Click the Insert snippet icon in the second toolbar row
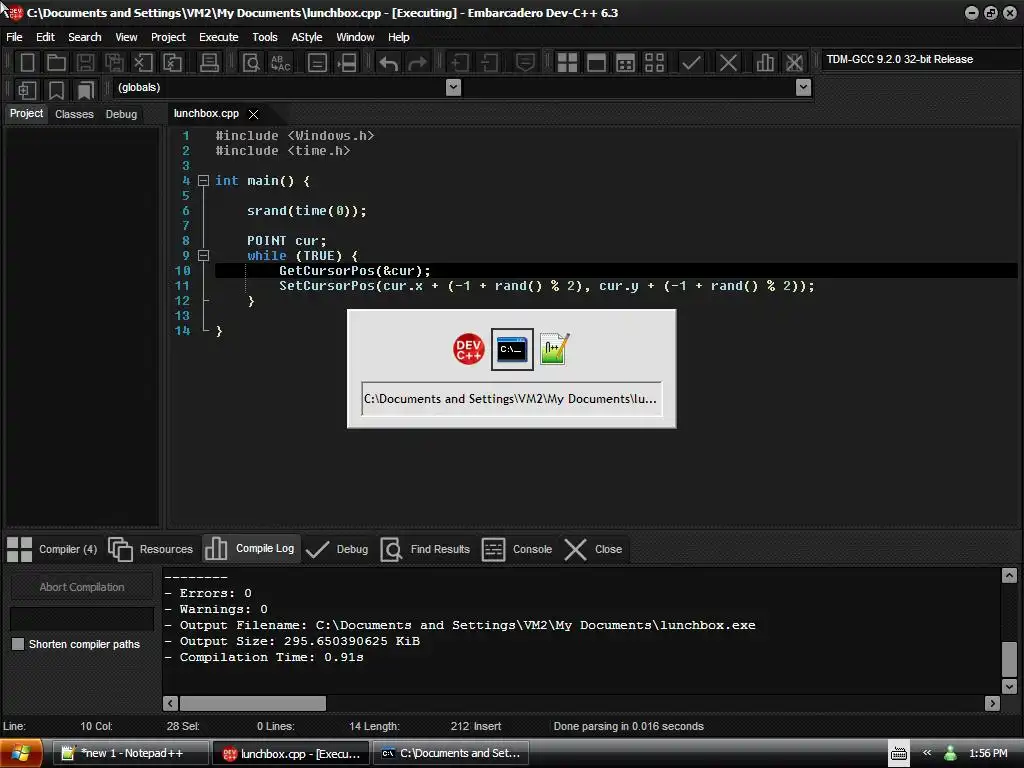This screenshot has height=768, width=1024. point(27,90)
